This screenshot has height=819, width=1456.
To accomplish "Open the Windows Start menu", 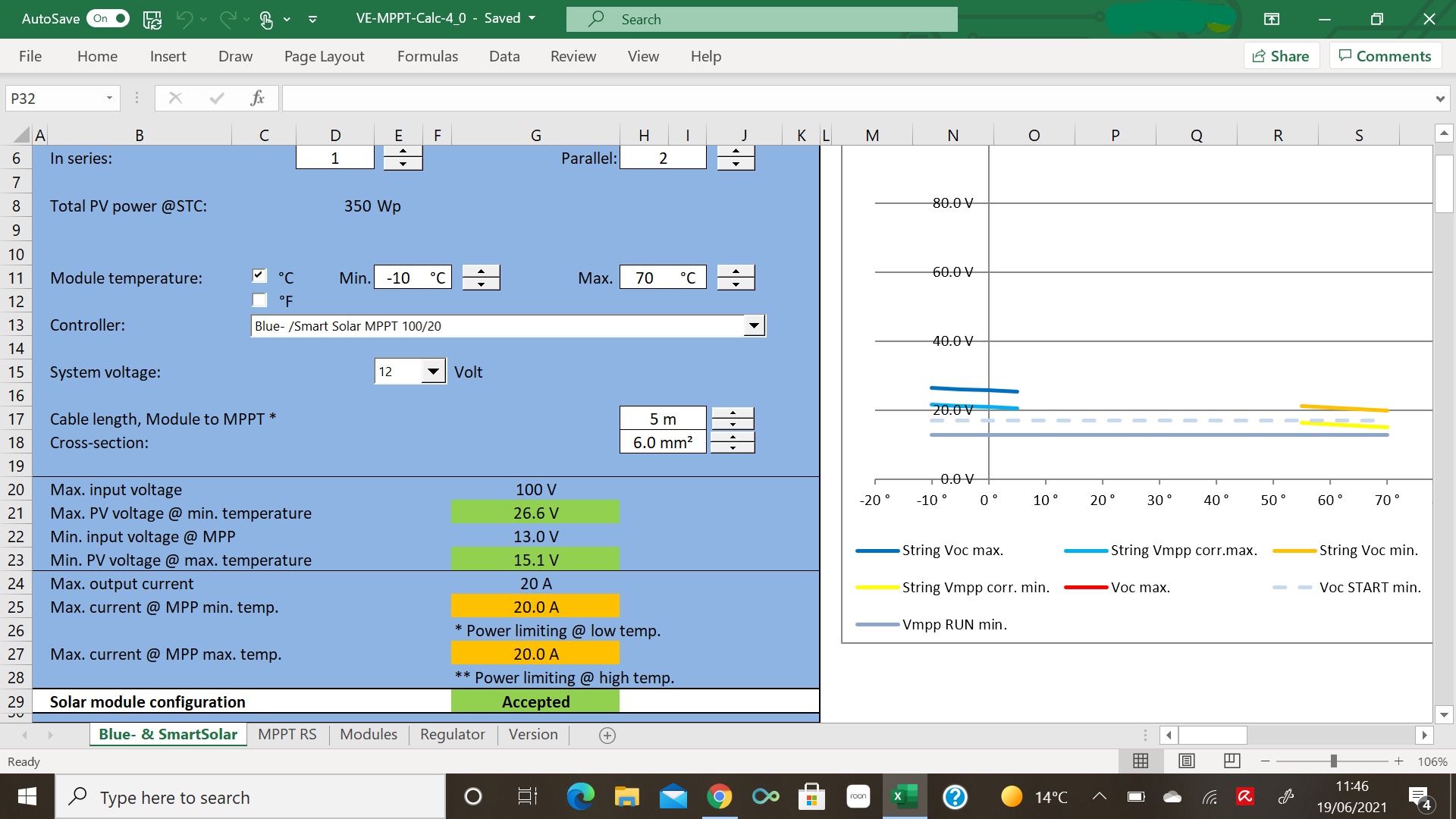I will 27,797.
